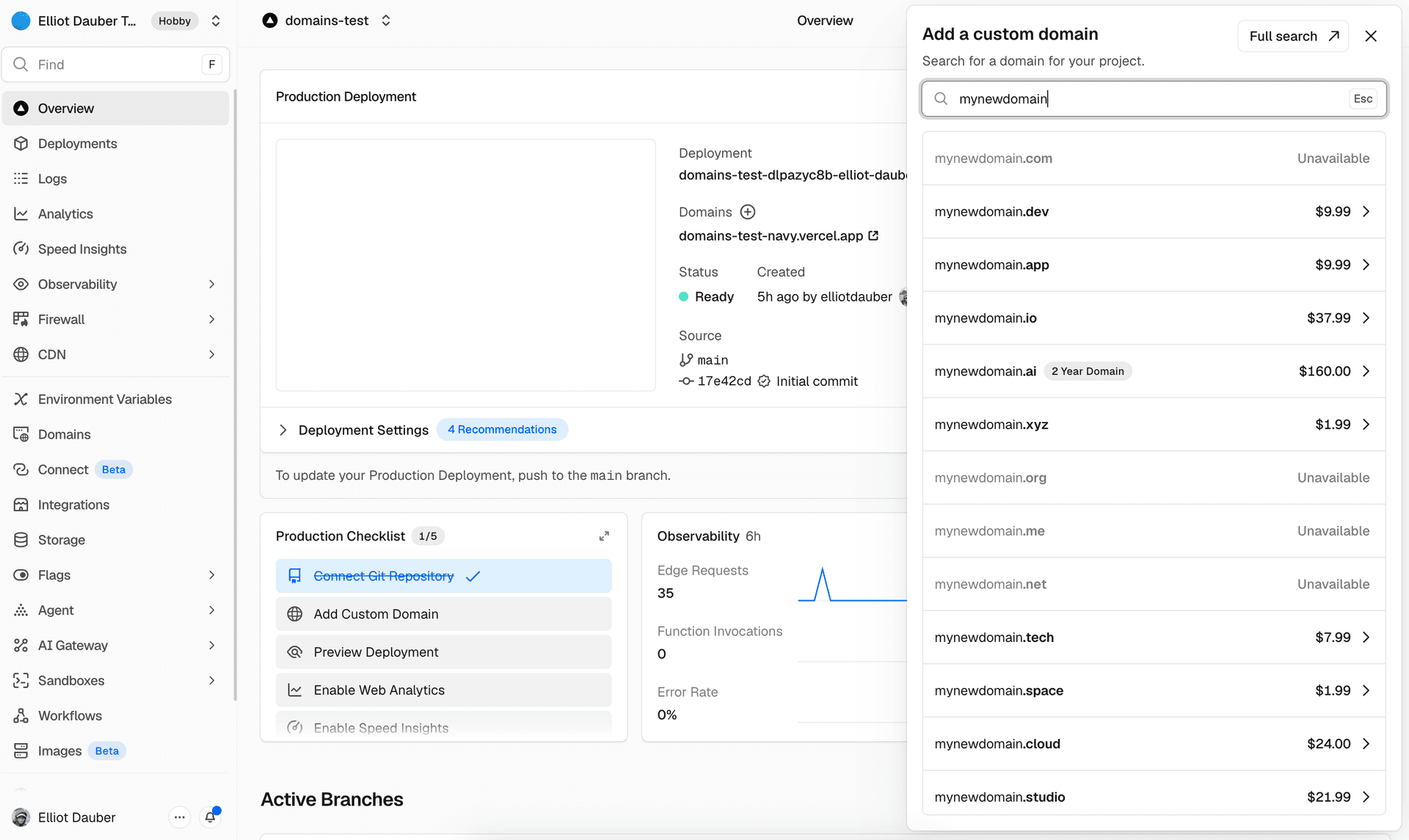1409x840 pixels.
Task: Open the Workflows sidebar item
Action: click(x=116, y=717)
